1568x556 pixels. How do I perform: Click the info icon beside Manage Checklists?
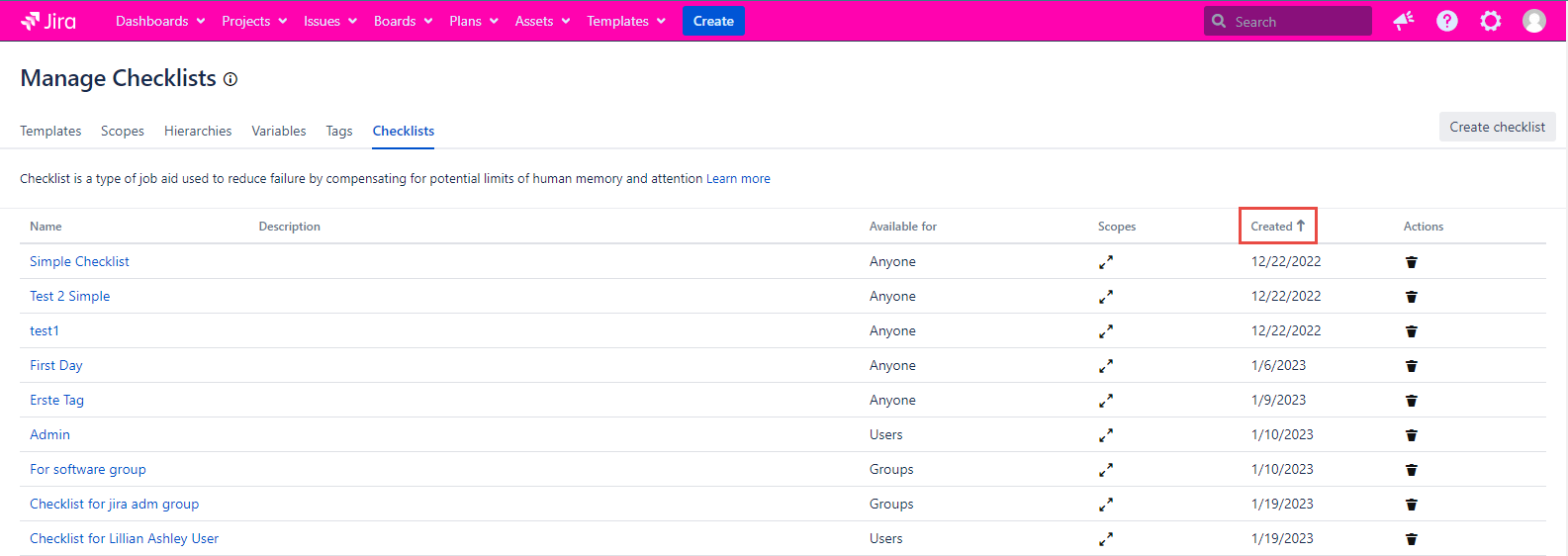click(x=231, y=79)
